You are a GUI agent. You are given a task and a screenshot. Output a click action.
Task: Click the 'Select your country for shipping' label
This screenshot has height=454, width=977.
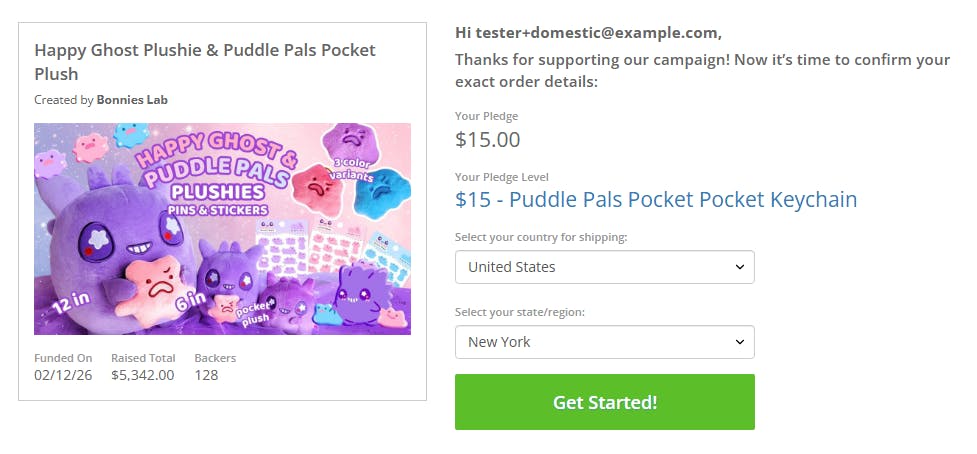pyautogui.click(x=541, y=237)
